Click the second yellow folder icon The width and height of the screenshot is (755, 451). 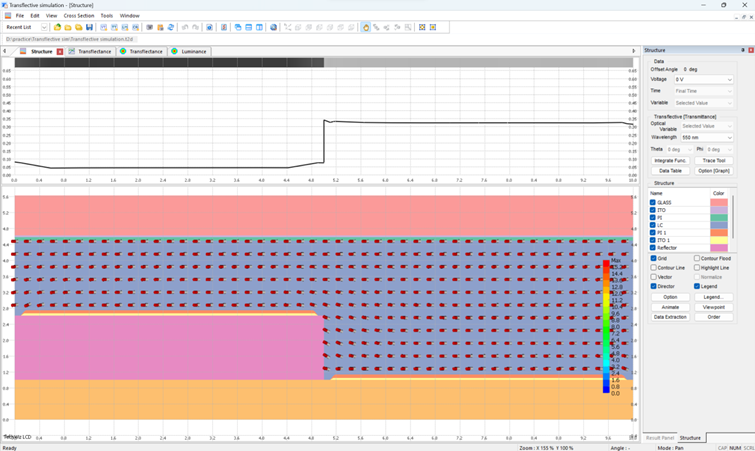[x=68, y=27]
